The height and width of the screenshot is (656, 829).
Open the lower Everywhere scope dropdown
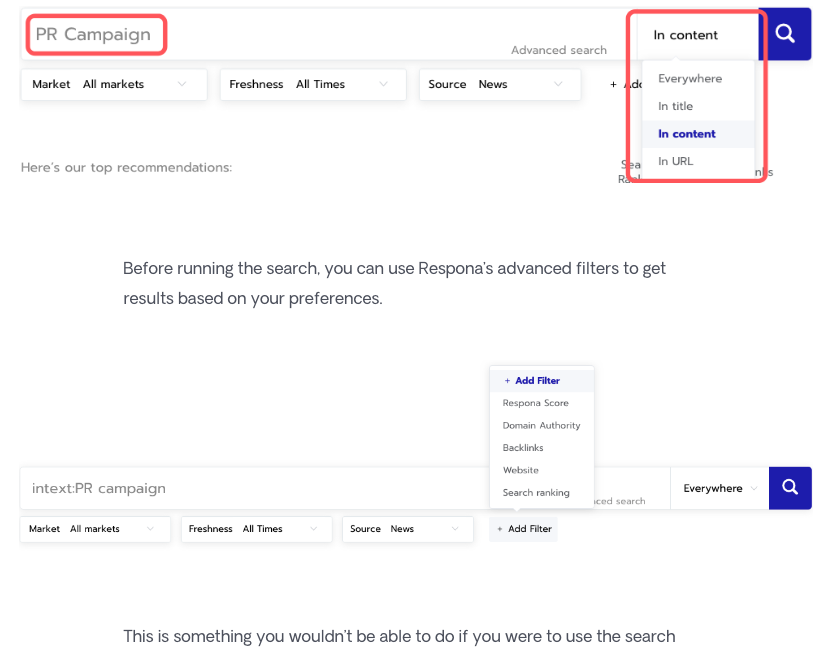(x=719, y=488)
